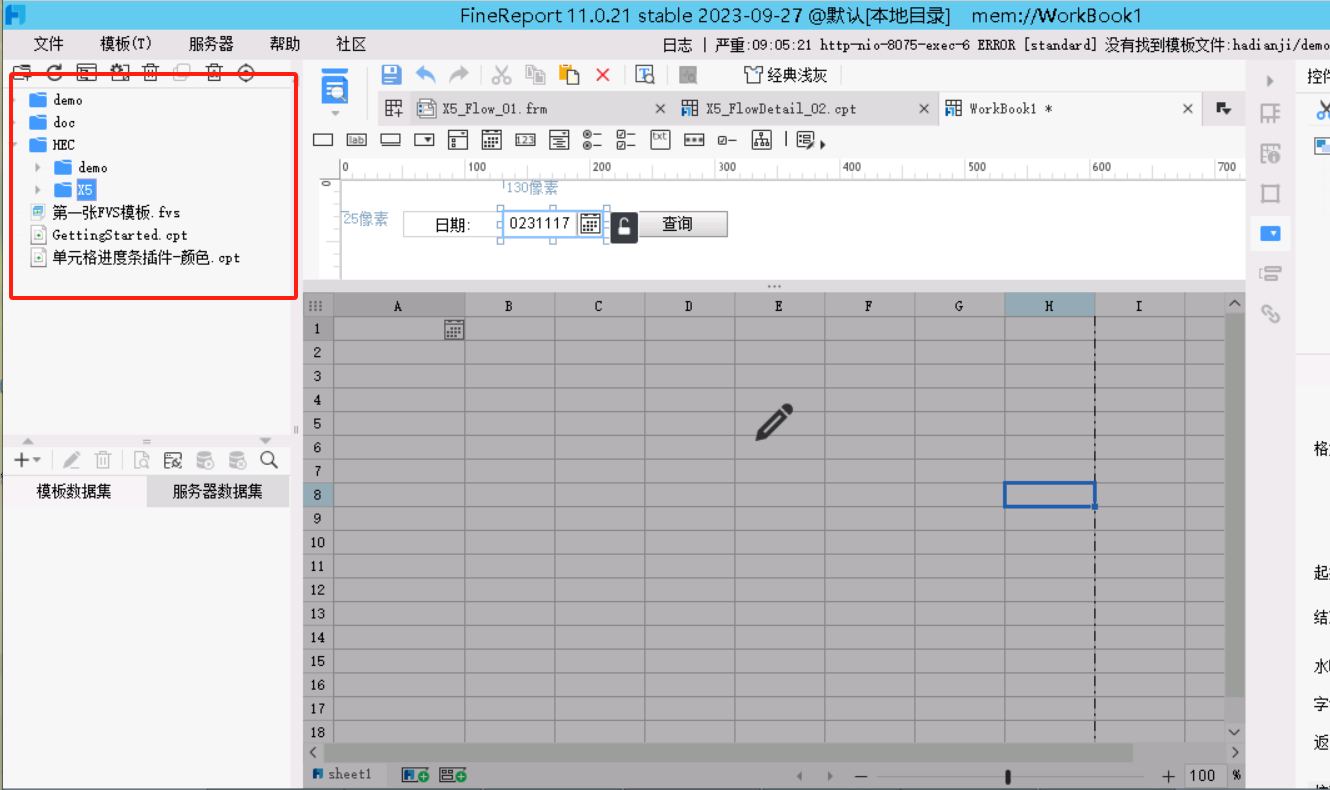1330x790 pixels.
Task: Open the tab list dropdown beside WorkBook1
Action: tap(1223, 108)
